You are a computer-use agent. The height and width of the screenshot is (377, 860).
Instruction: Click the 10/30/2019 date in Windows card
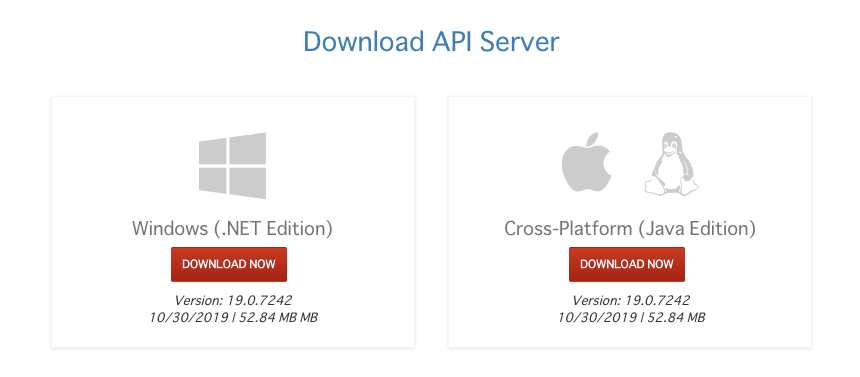coord(189,317)
